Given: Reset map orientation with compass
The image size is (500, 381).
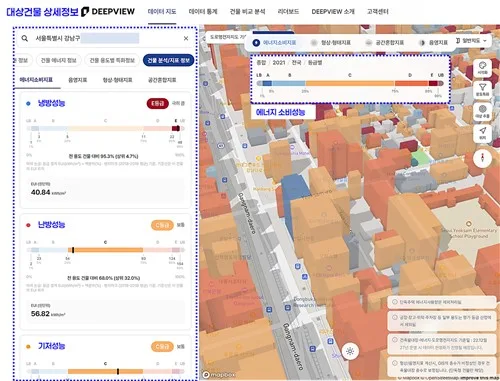Looking at the screenshot, I should point(482,158).
